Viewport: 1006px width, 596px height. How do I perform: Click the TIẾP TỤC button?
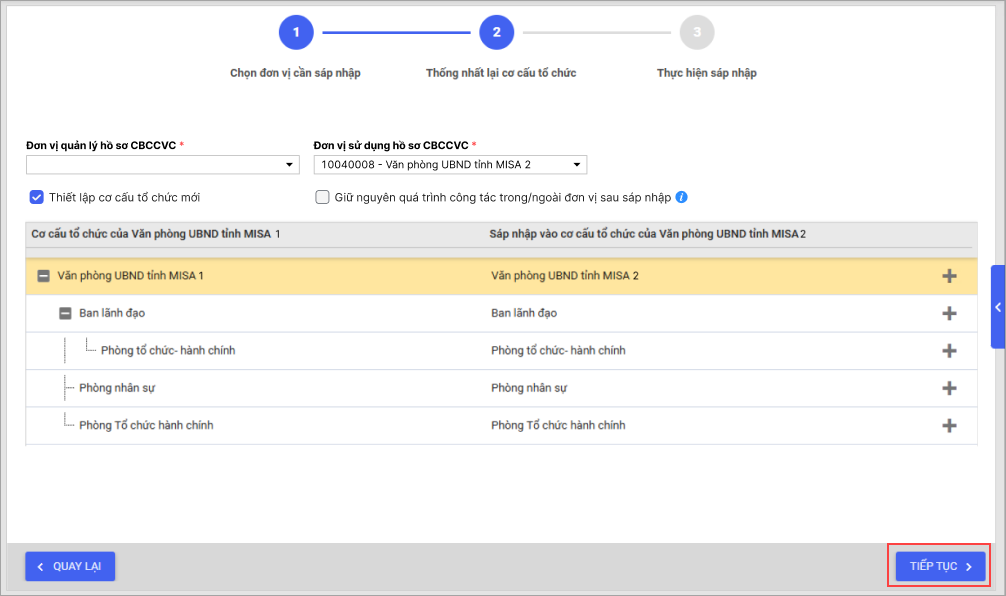940,567
